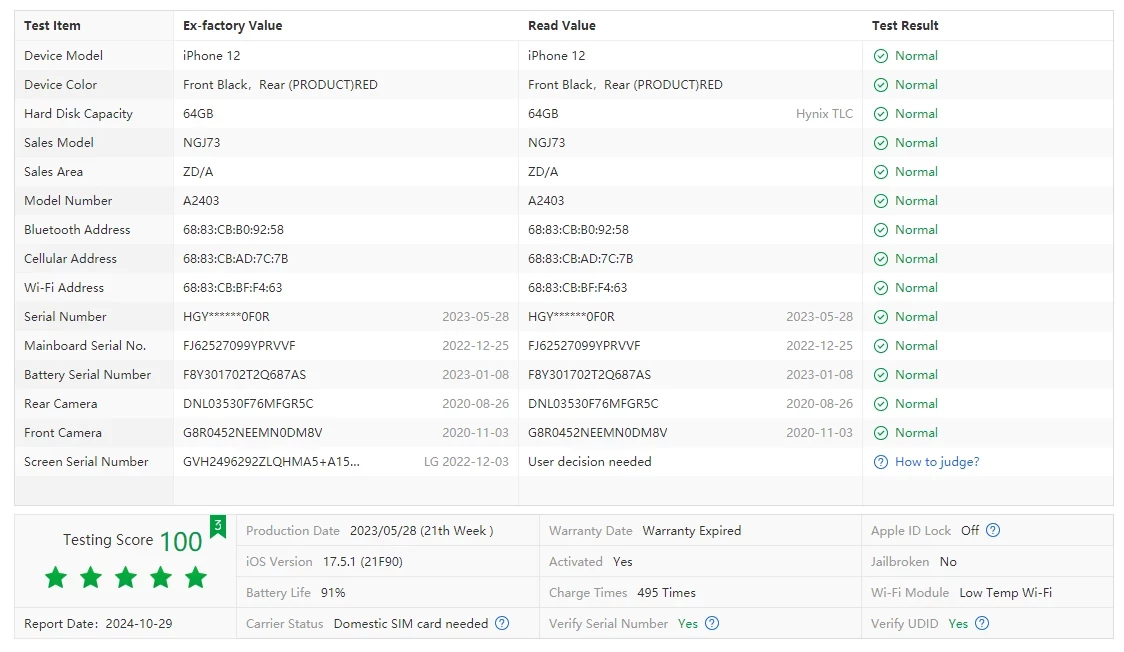The width and height of the screenshot is (1124, 652).
Task: Select ex-factory Sales Area ZD/A
Action: point(198,172)
